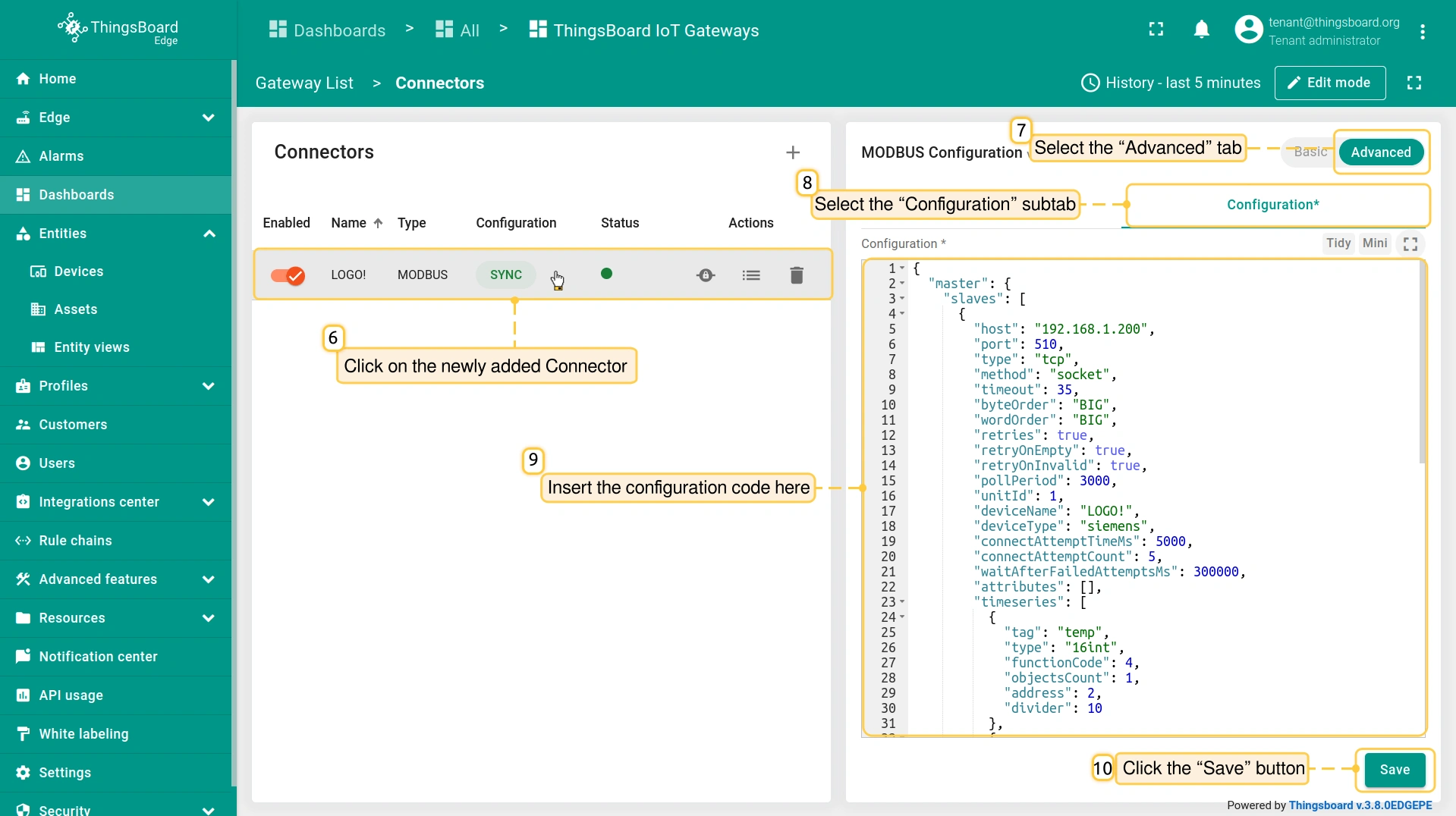The image size is (1456, 816).
Task: Expand the Edge sidebar menu
Action: [x=208, y=118]
